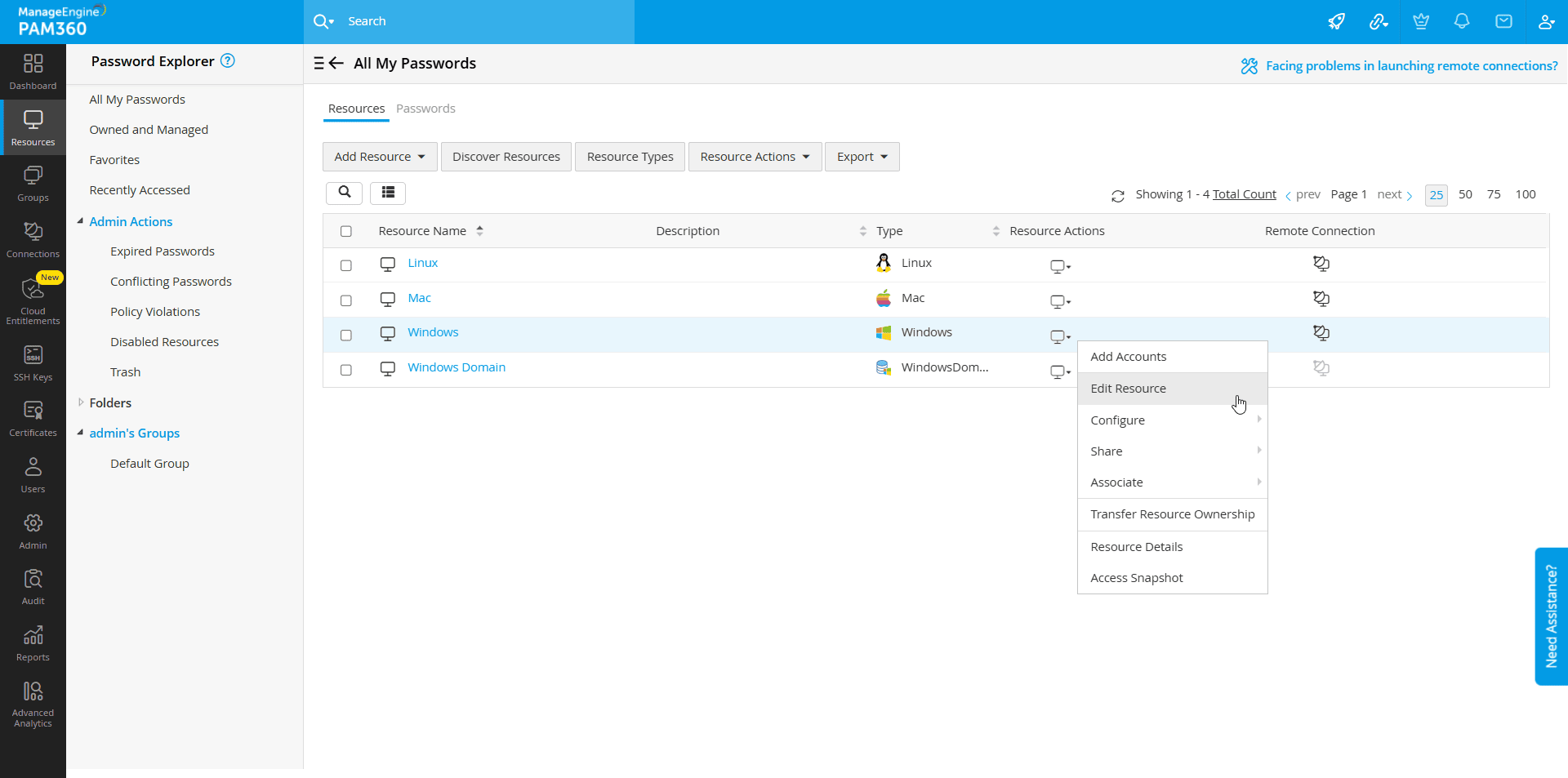1568x778 pixels.
Task: Open Admin settings gear
Action: pos(33,531)
